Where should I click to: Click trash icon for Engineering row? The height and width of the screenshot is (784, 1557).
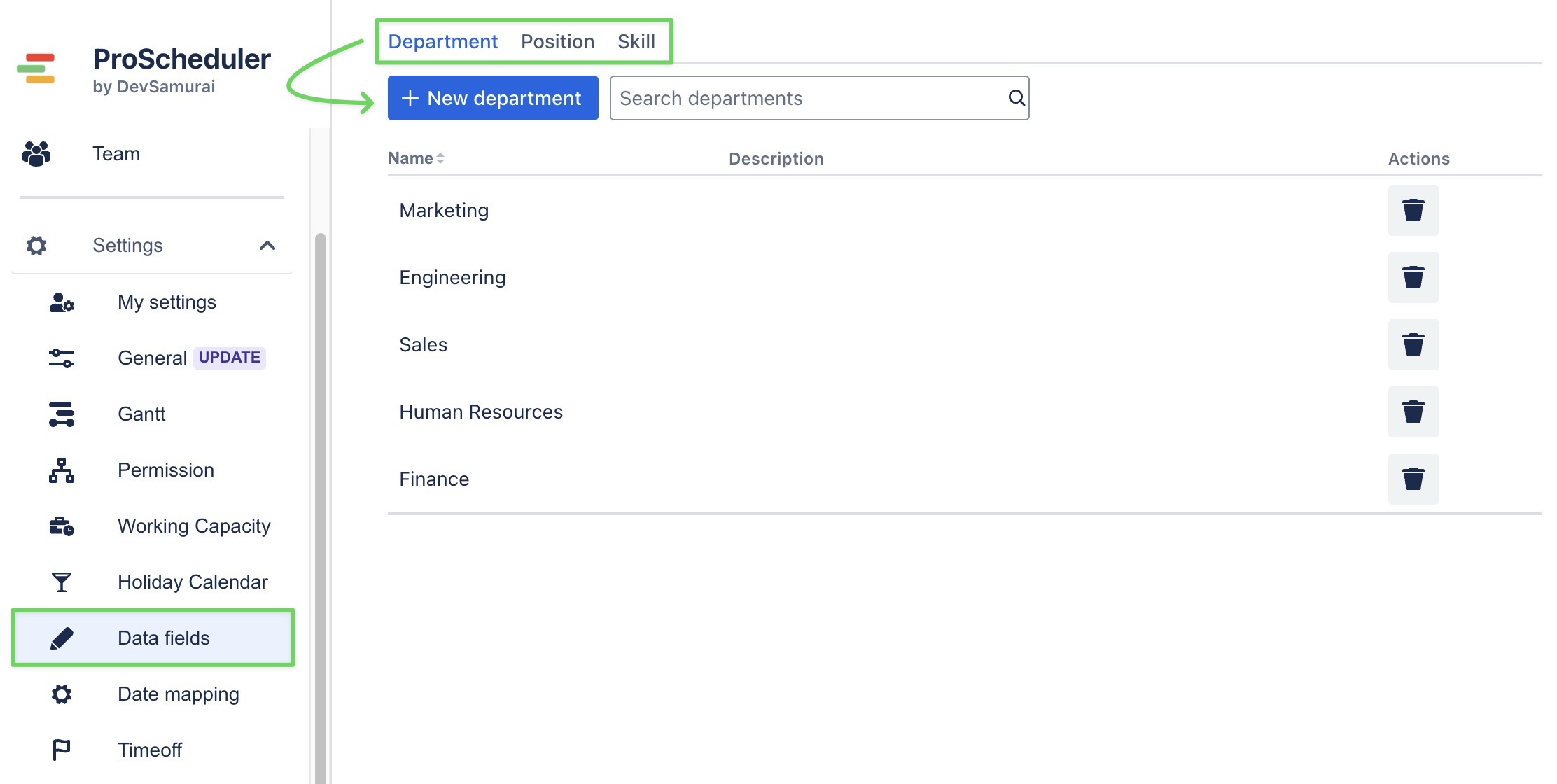pyautogui.click(x=1413, y=277)
